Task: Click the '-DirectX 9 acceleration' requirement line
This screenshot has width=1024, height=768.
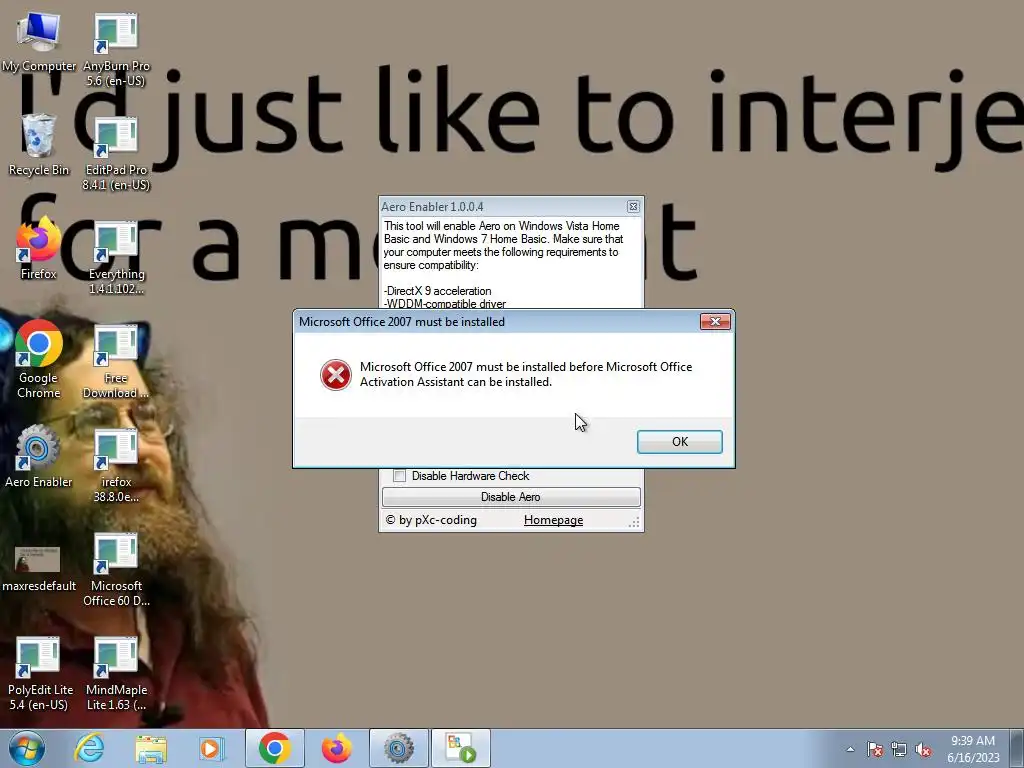Action: click(x=438, y=291)
